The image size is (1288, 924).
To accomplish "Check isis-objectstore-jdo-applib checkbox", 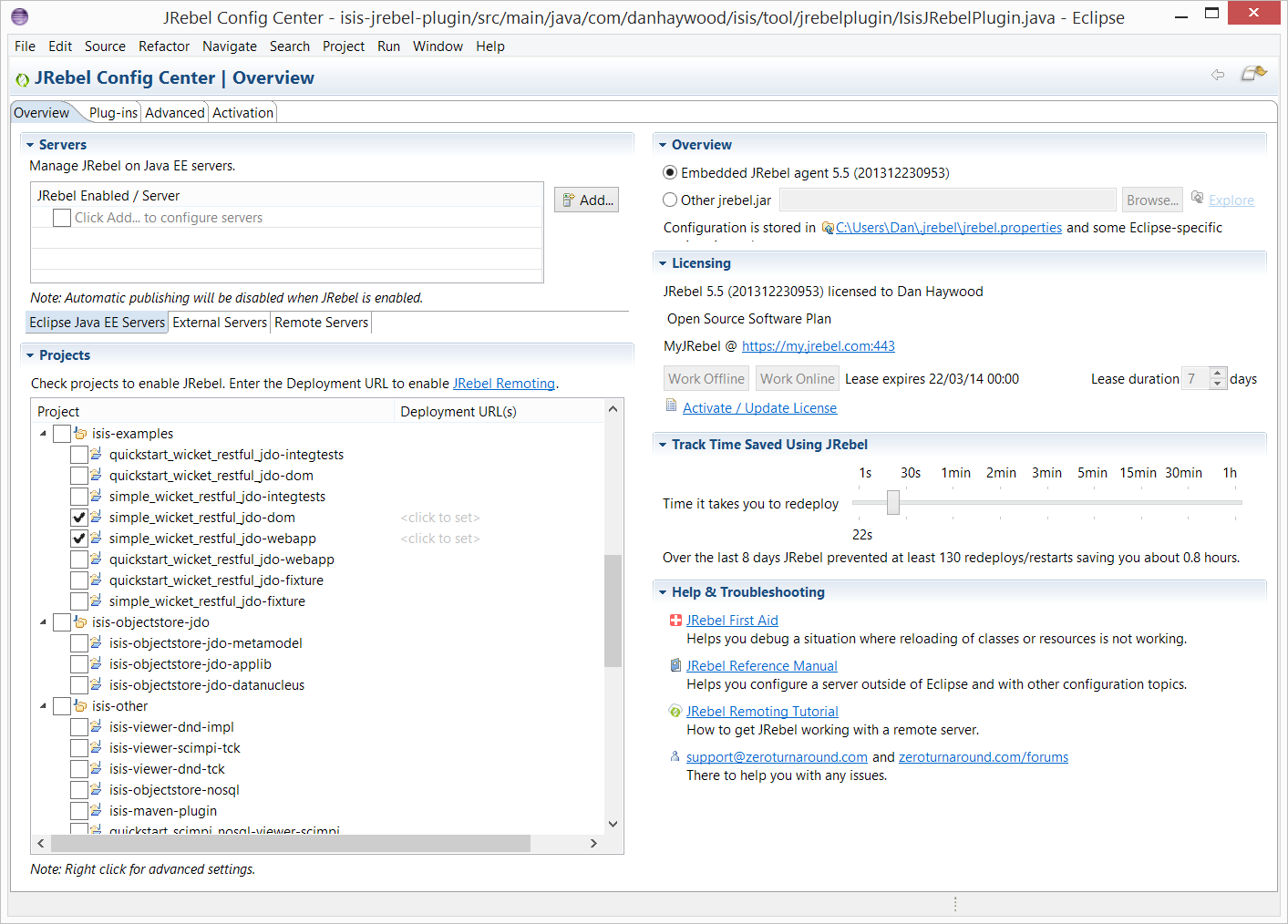I will point(79,664).
